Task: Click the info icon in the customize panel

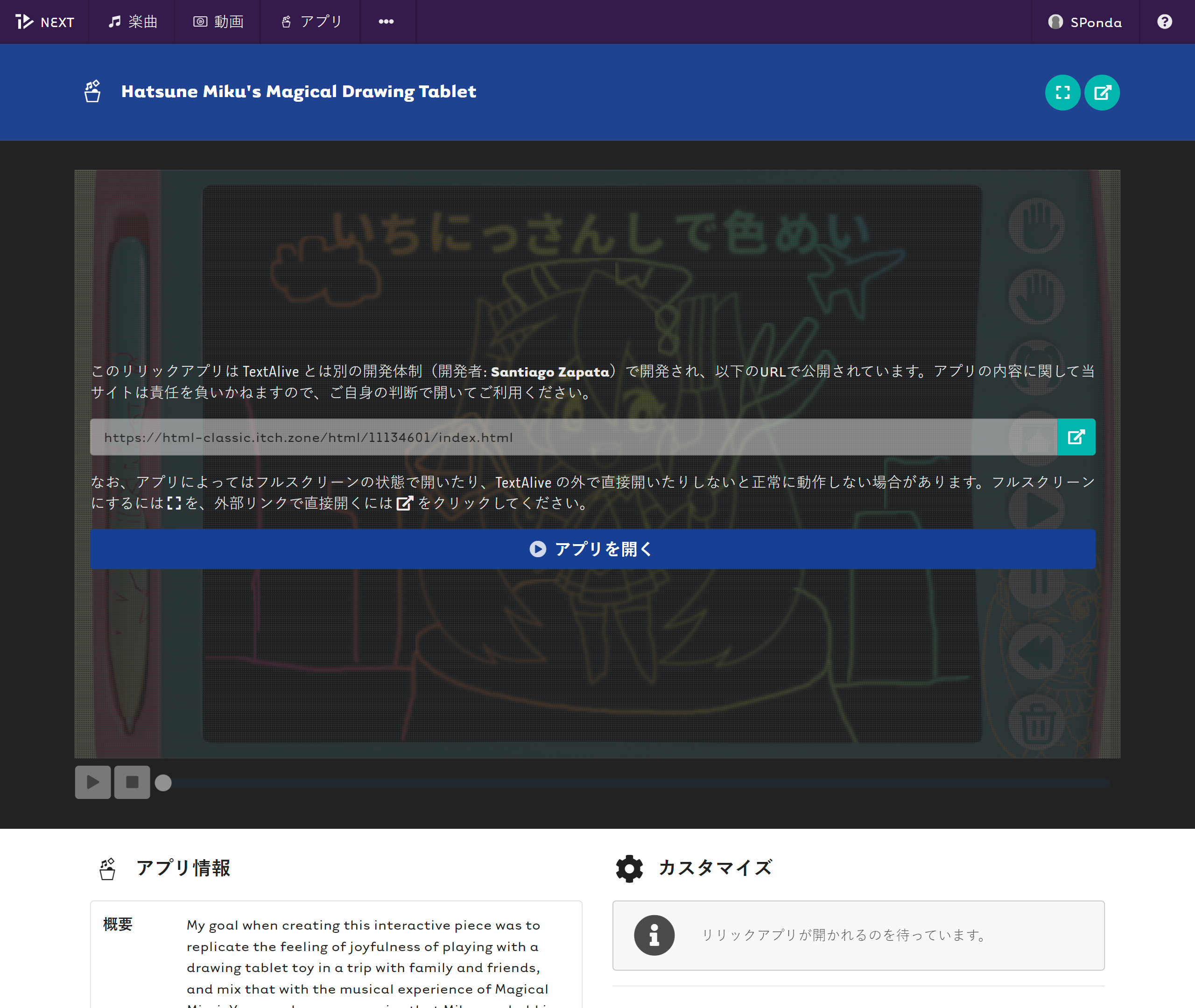Action: tap(654, 935)
